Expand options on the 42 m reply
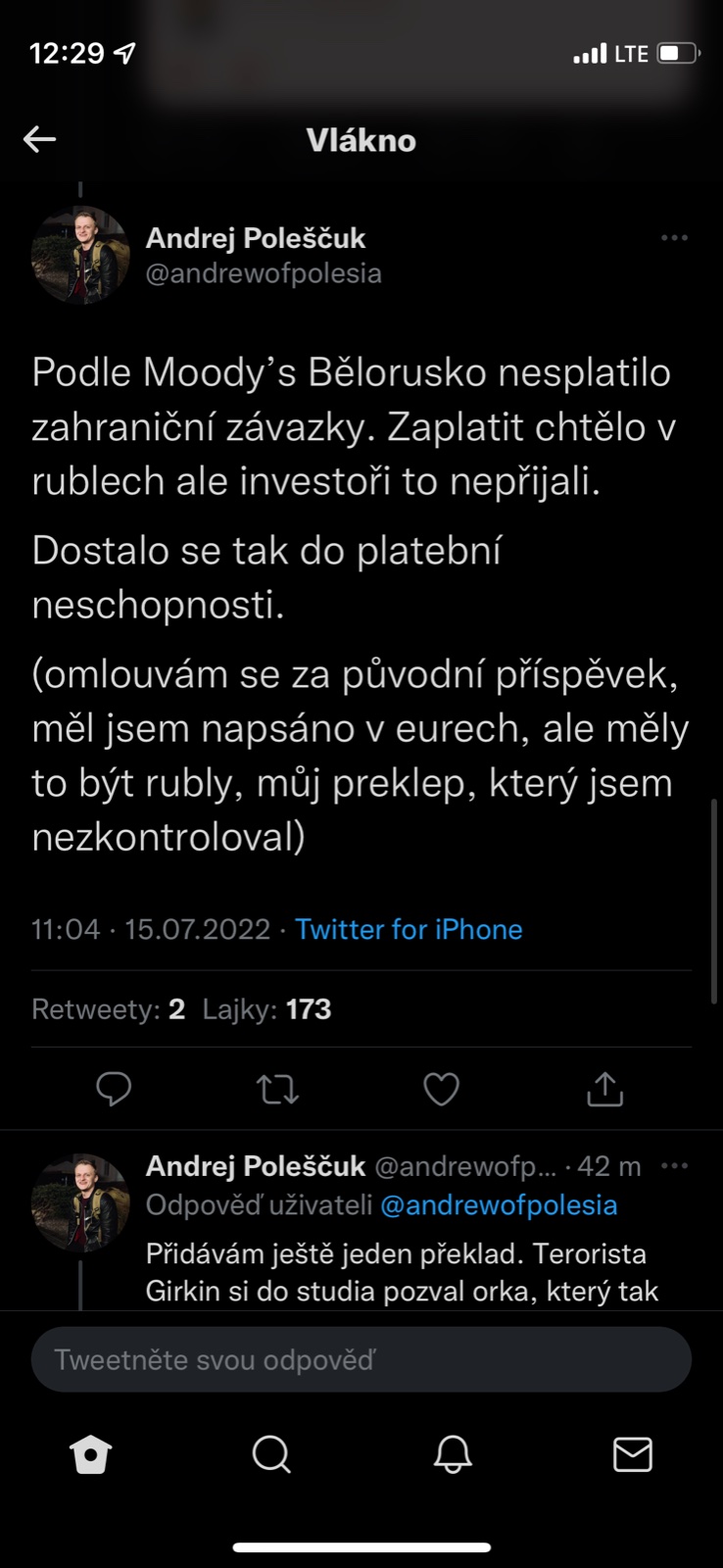This screenshot has height=1568, width=723. coord(674,1166)
